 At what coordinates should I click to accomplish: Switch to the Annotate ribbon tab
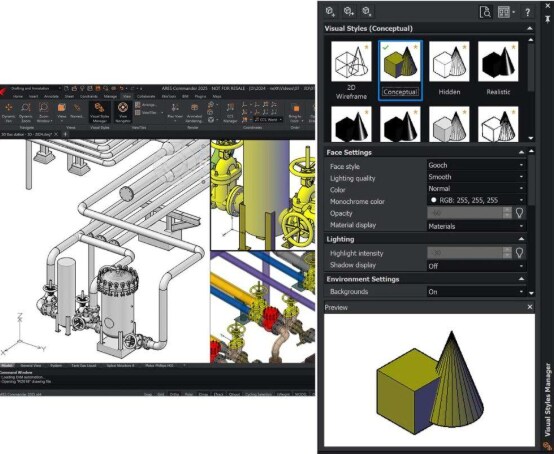pos(52,96)
